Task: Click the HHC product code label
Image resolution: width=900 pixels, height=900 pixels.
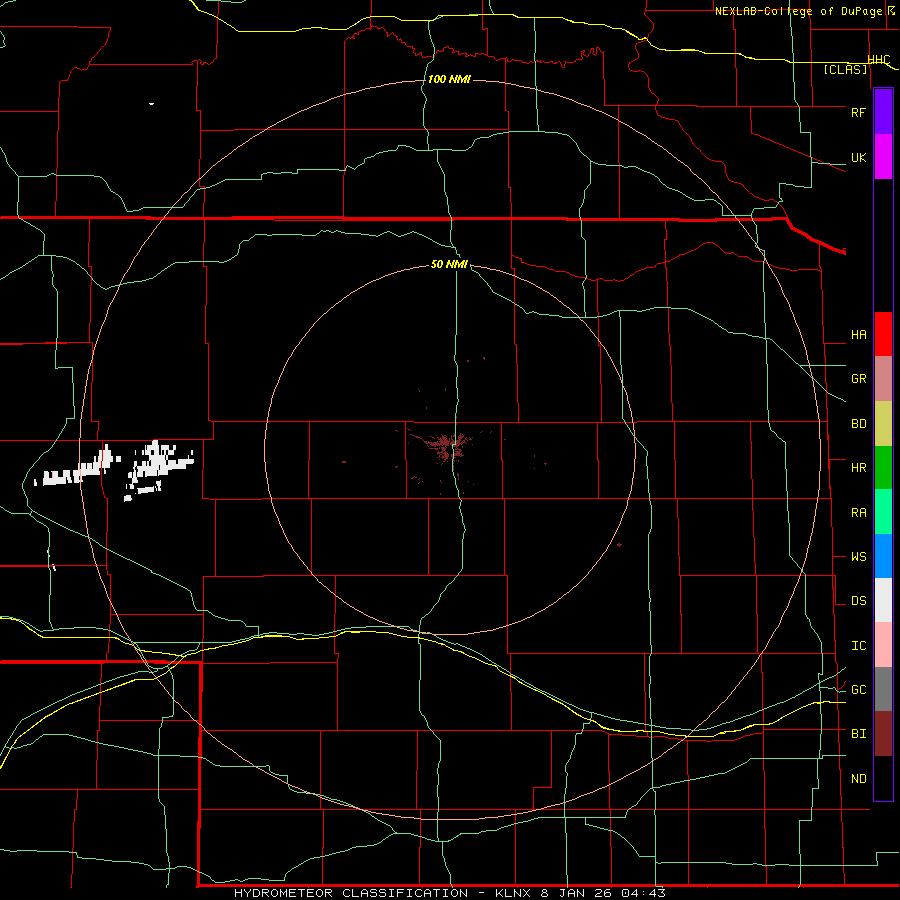Action: pyautogui.click(x=878, y=60)
